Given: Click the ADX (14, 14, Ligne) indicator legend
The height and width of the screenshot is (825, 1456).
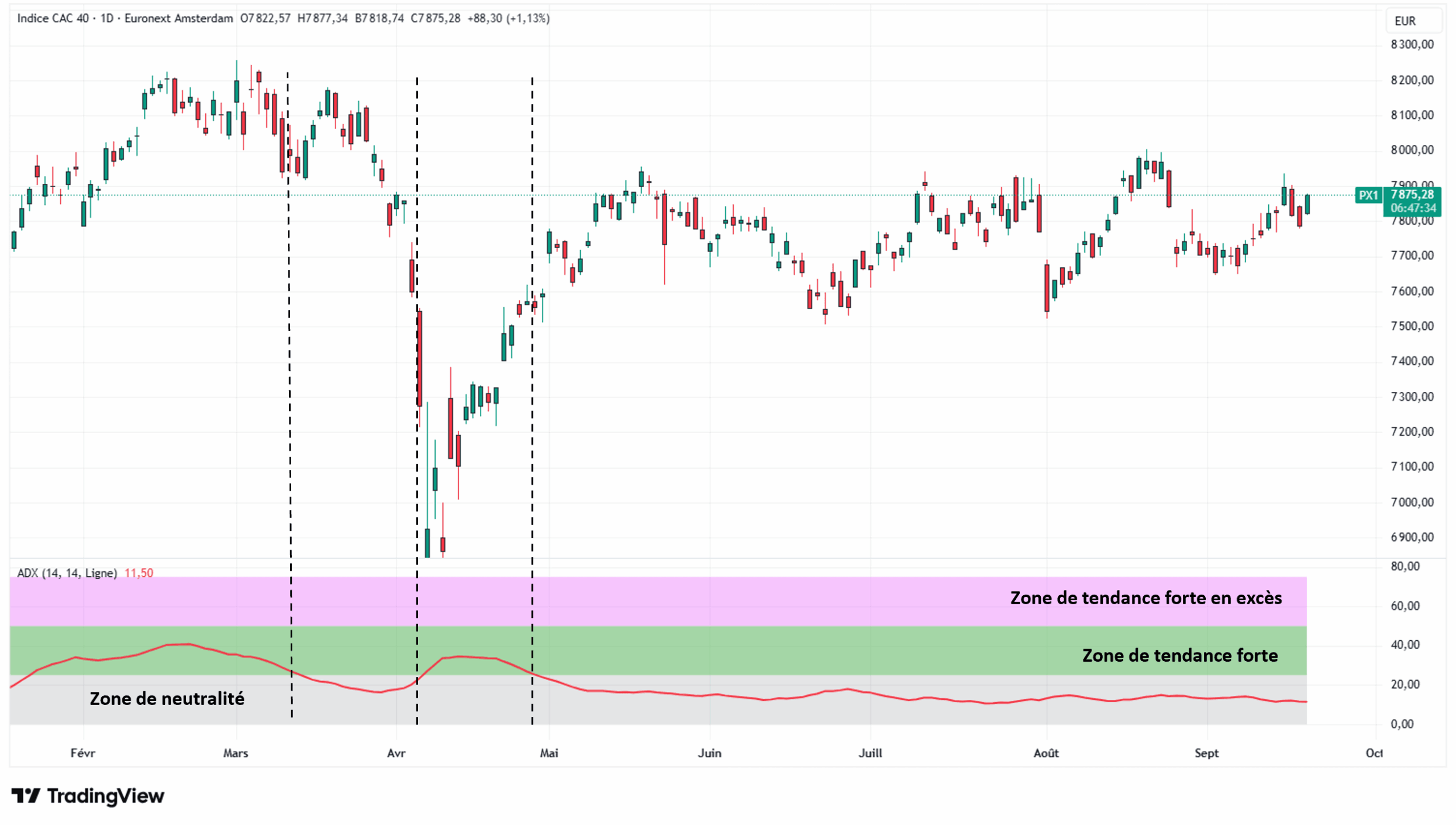Looking at the screenshot, I should point(67,572).
